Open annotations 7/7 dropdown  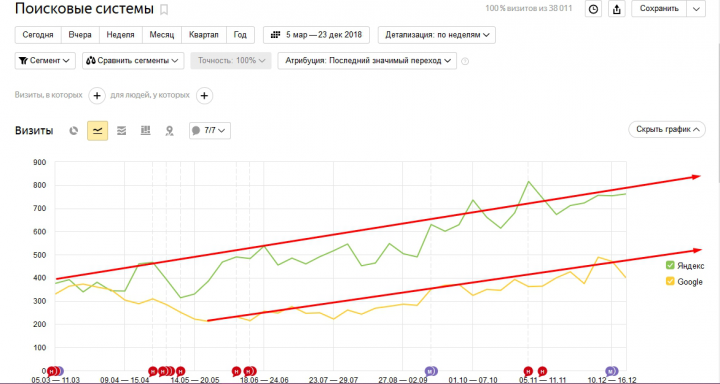coord(210,130)
